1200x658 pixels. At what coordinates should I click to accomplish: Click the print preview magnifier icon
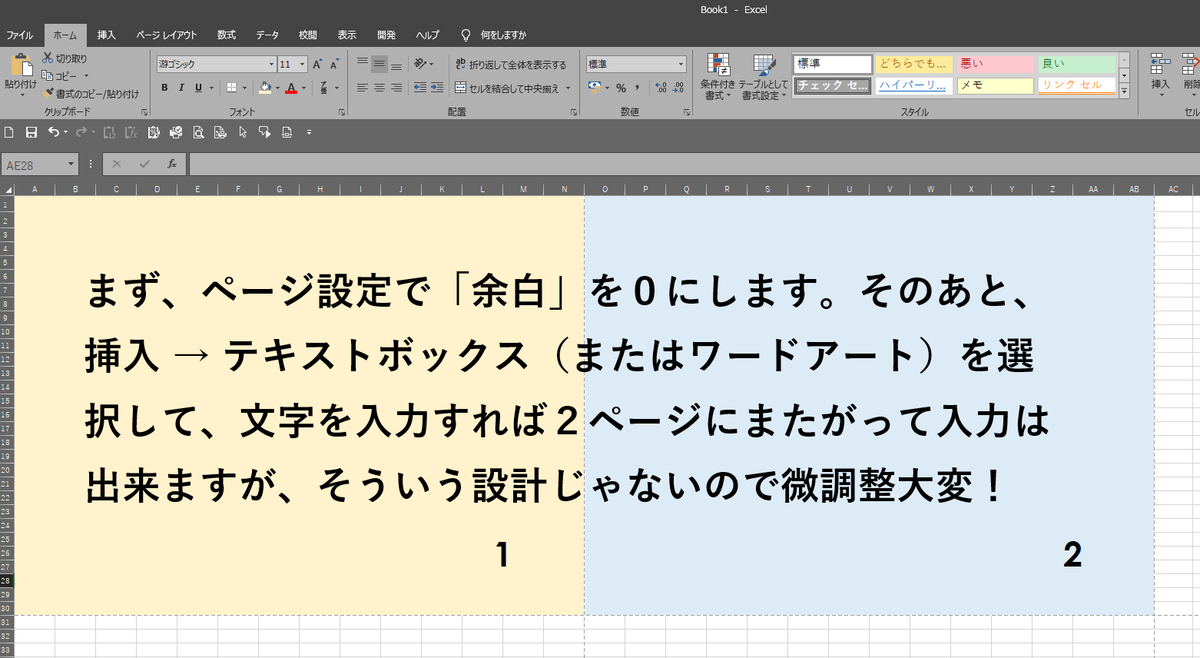pos(198,132)
